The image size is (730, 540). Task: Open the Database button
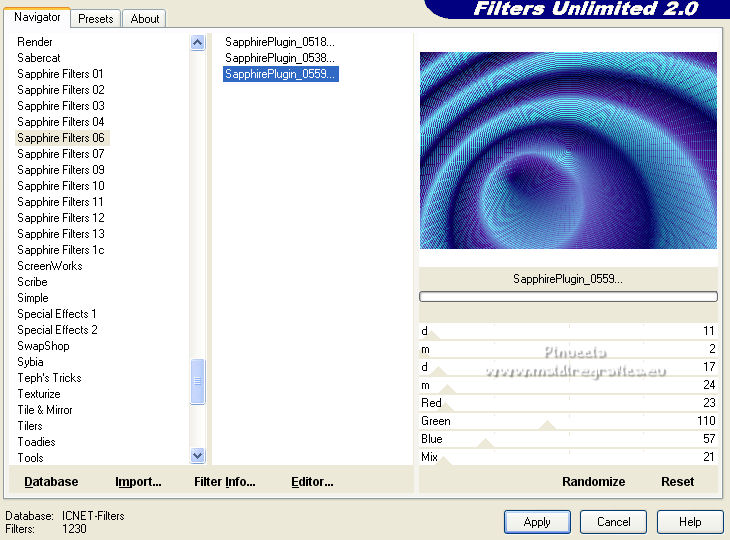(x=51, y=482)
